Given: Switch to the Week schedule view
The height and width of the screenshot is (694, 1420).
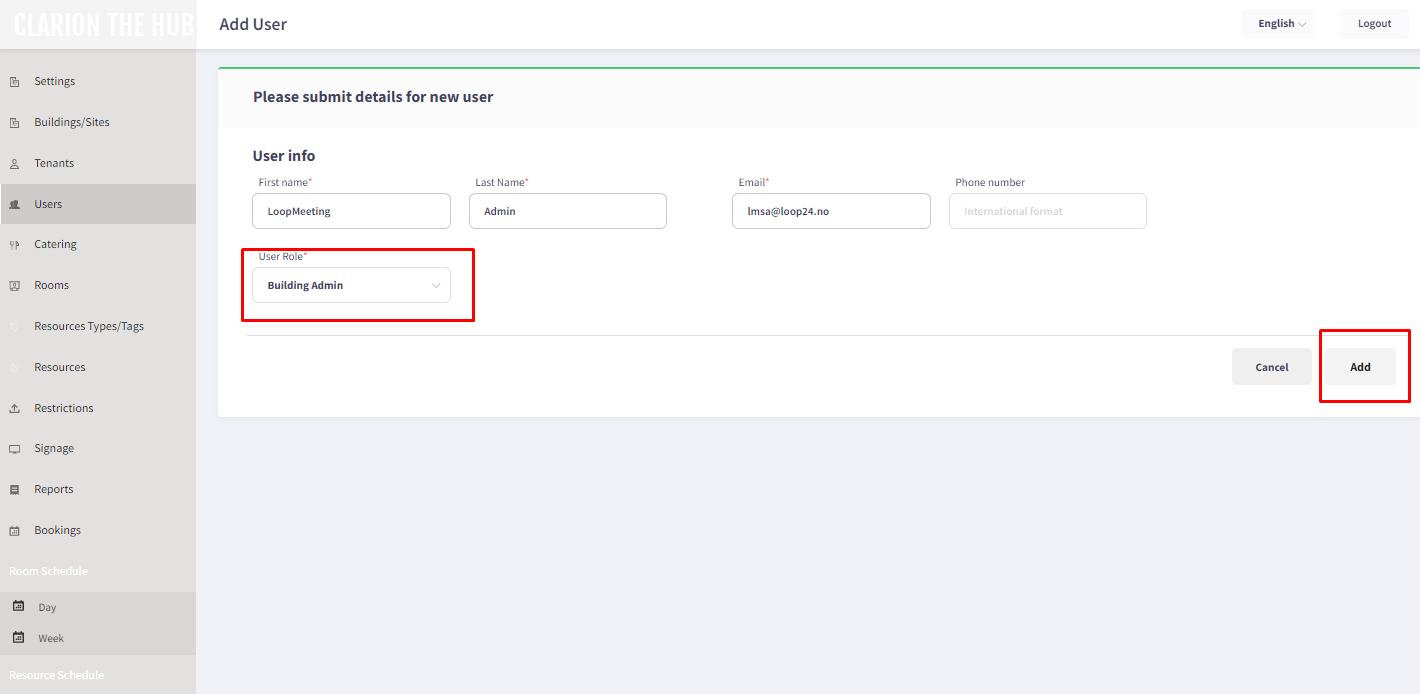Looking at the screenshot, I should click(x=19, y=637).
